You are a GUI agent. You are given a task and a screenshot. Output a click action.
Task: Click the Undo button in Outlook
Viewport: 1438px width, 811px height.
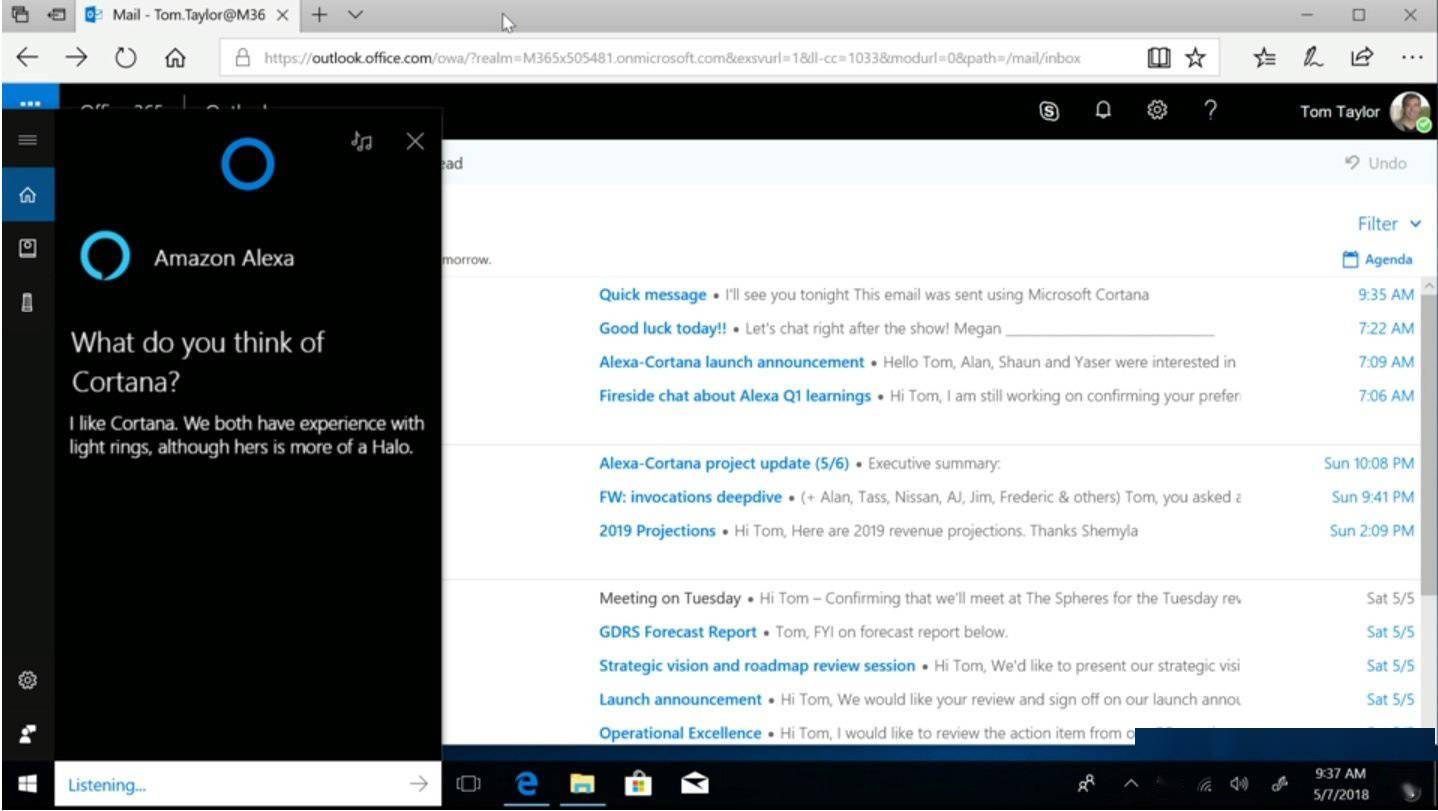pyautogui.click(x=1375, y=163)
